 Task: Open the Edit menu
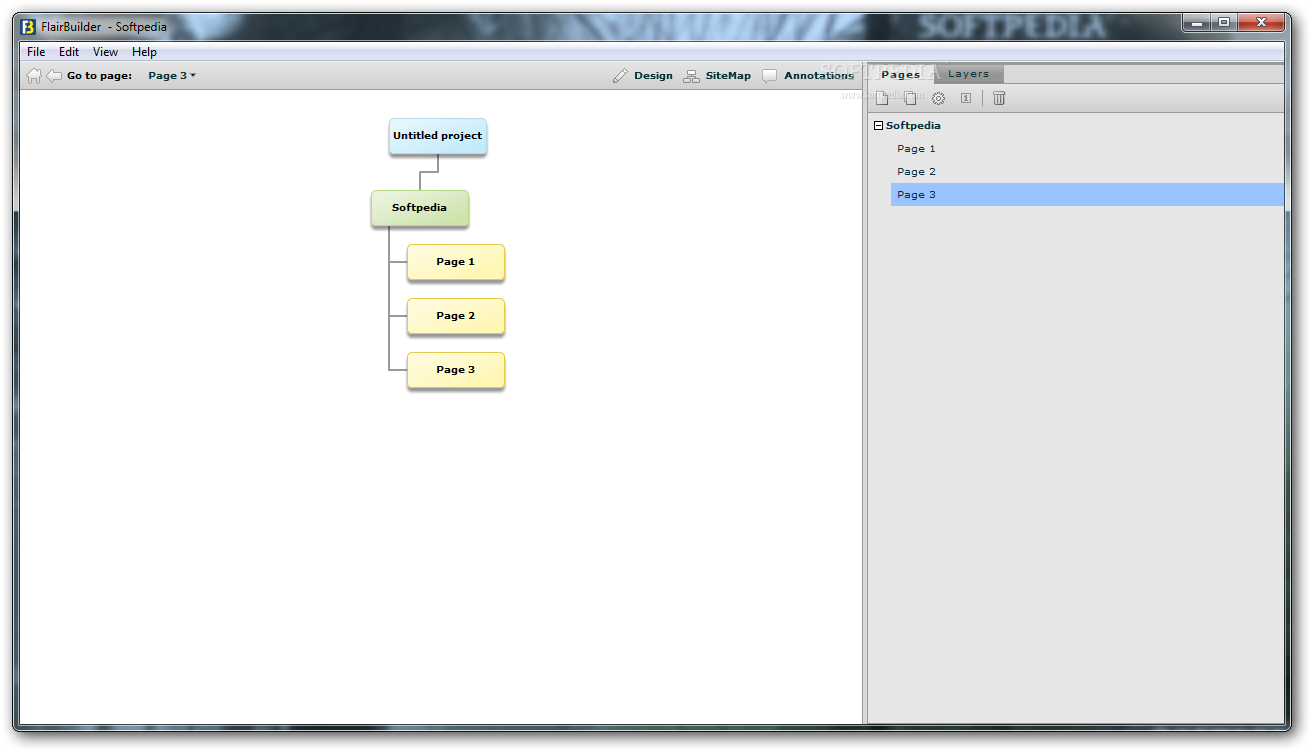[69, 52]
